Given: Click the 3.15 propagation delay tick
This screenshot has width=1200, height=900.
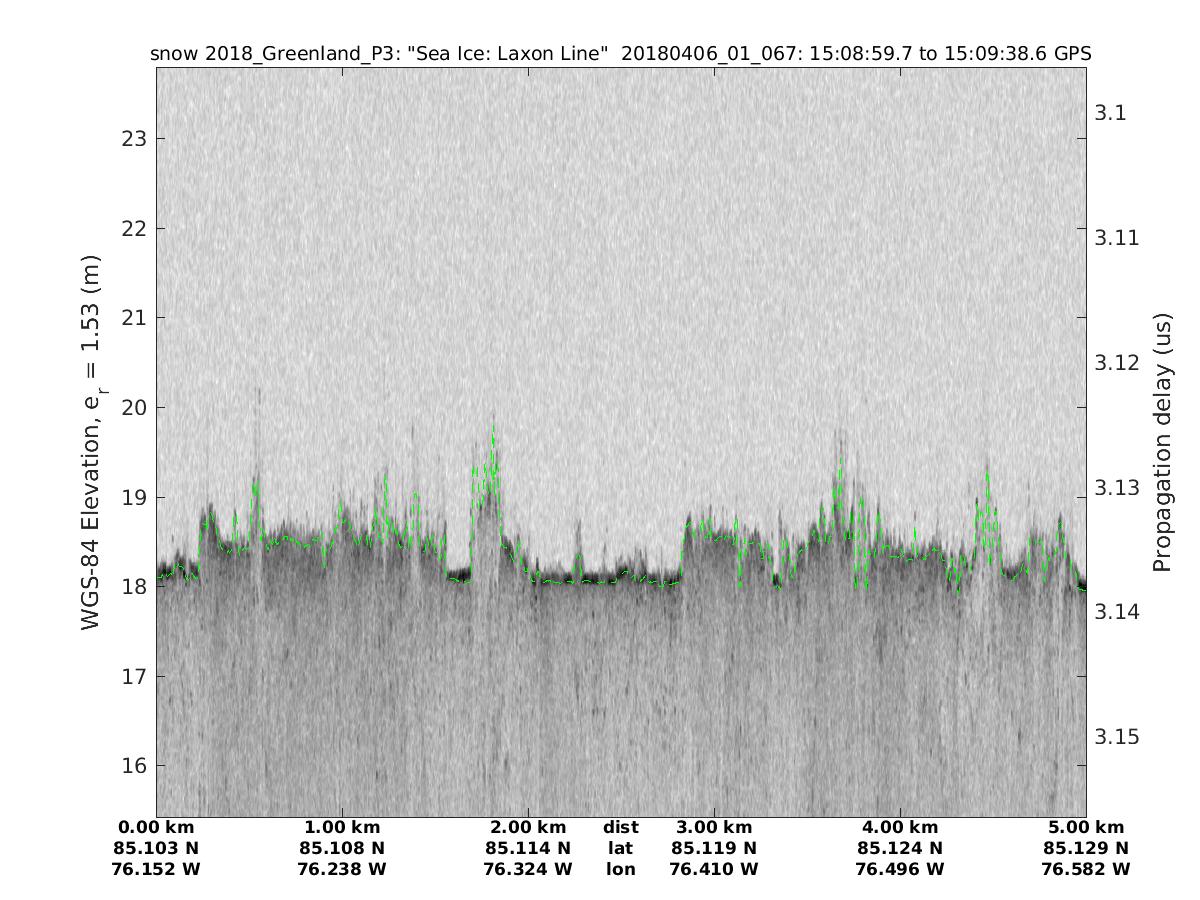Looking at the screenshot, I should [x=1116, y=737].
